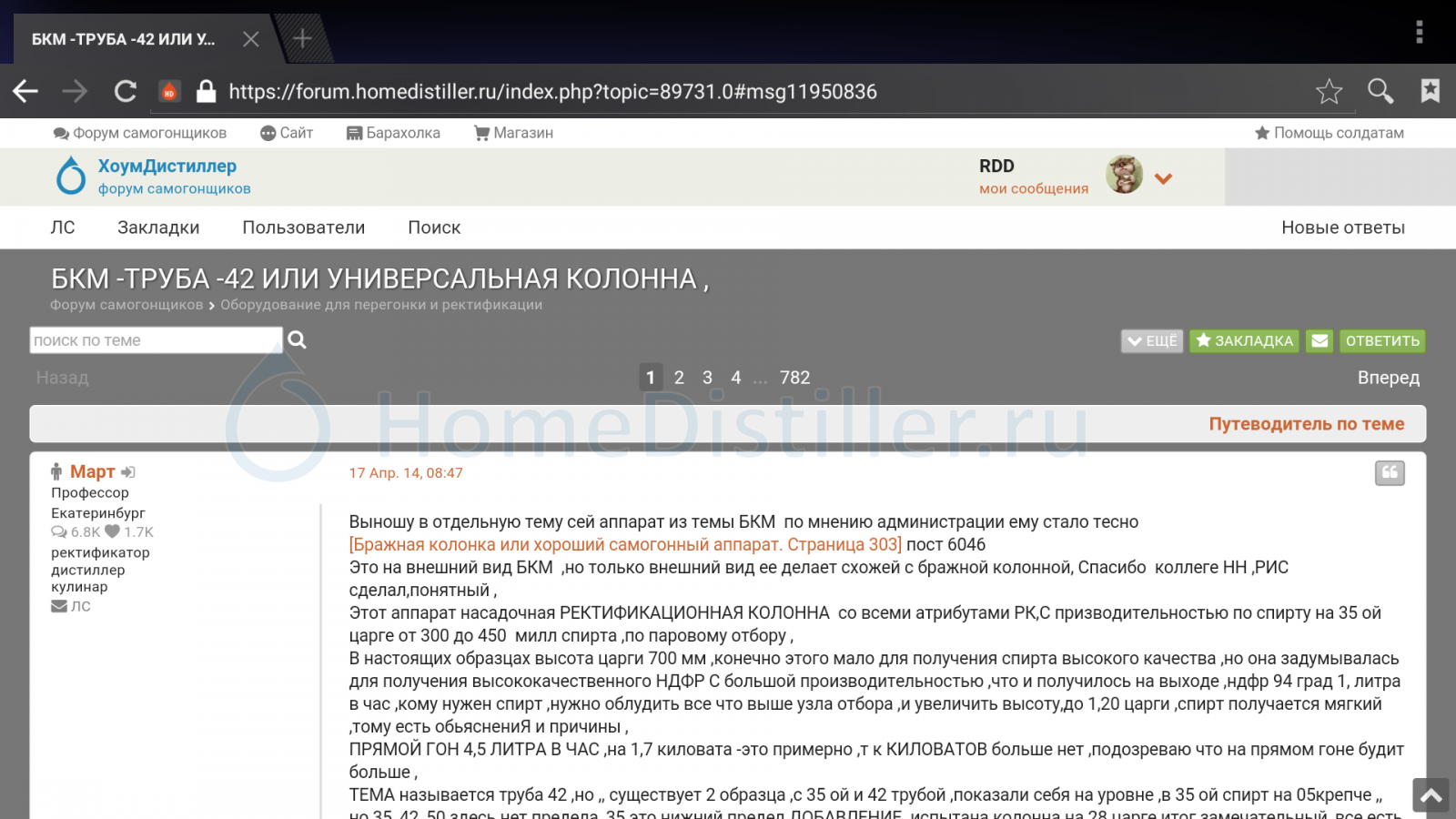This screenshot has width=1456, height=819.
Task: Open a new browser tab
Action: tap(302, 38)
